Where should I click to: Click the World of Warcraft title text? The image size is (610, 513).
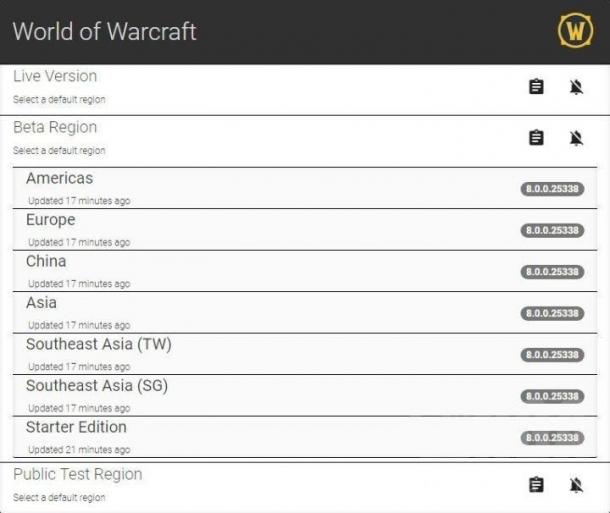tap(105, 31)
